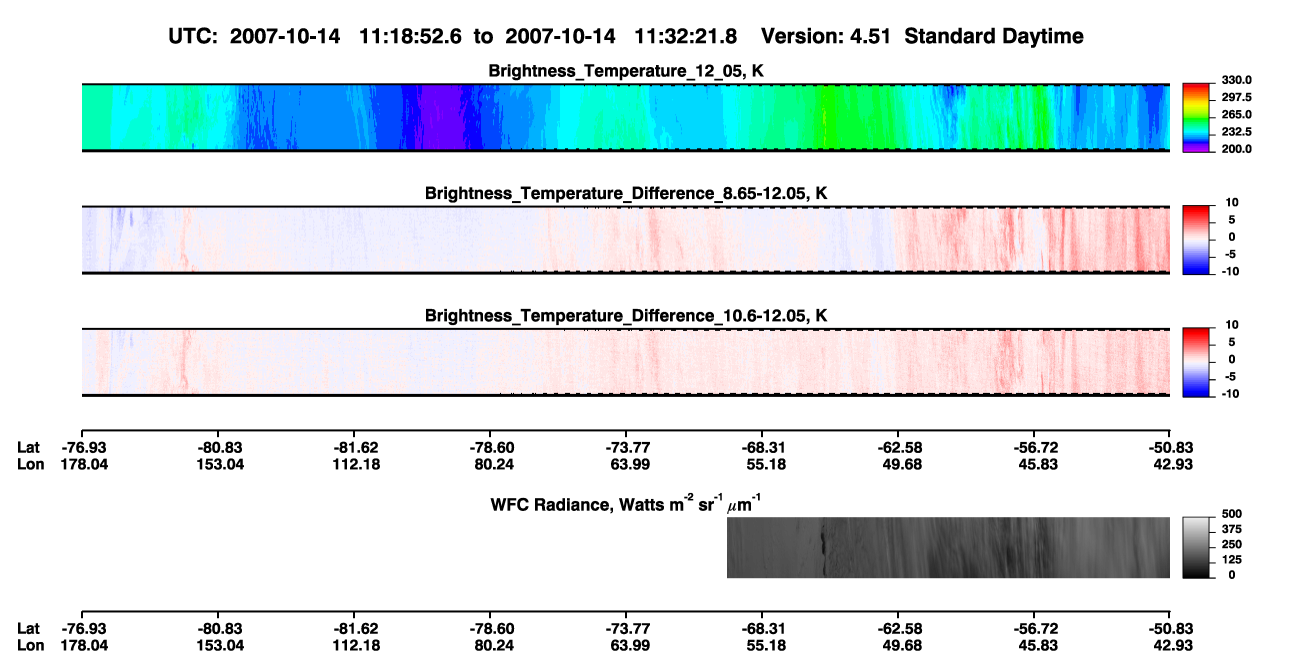
Task: Click the 8.65-12.05 temperature difference strip
Action: (x=625, y=240)
